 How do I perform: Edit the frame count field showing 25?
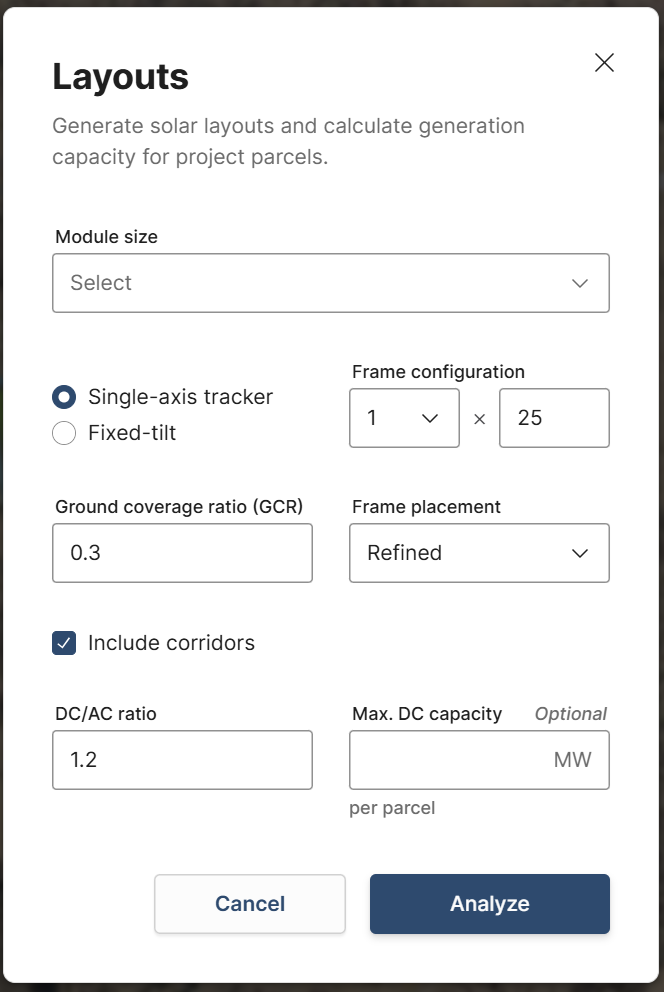[554, 418]
